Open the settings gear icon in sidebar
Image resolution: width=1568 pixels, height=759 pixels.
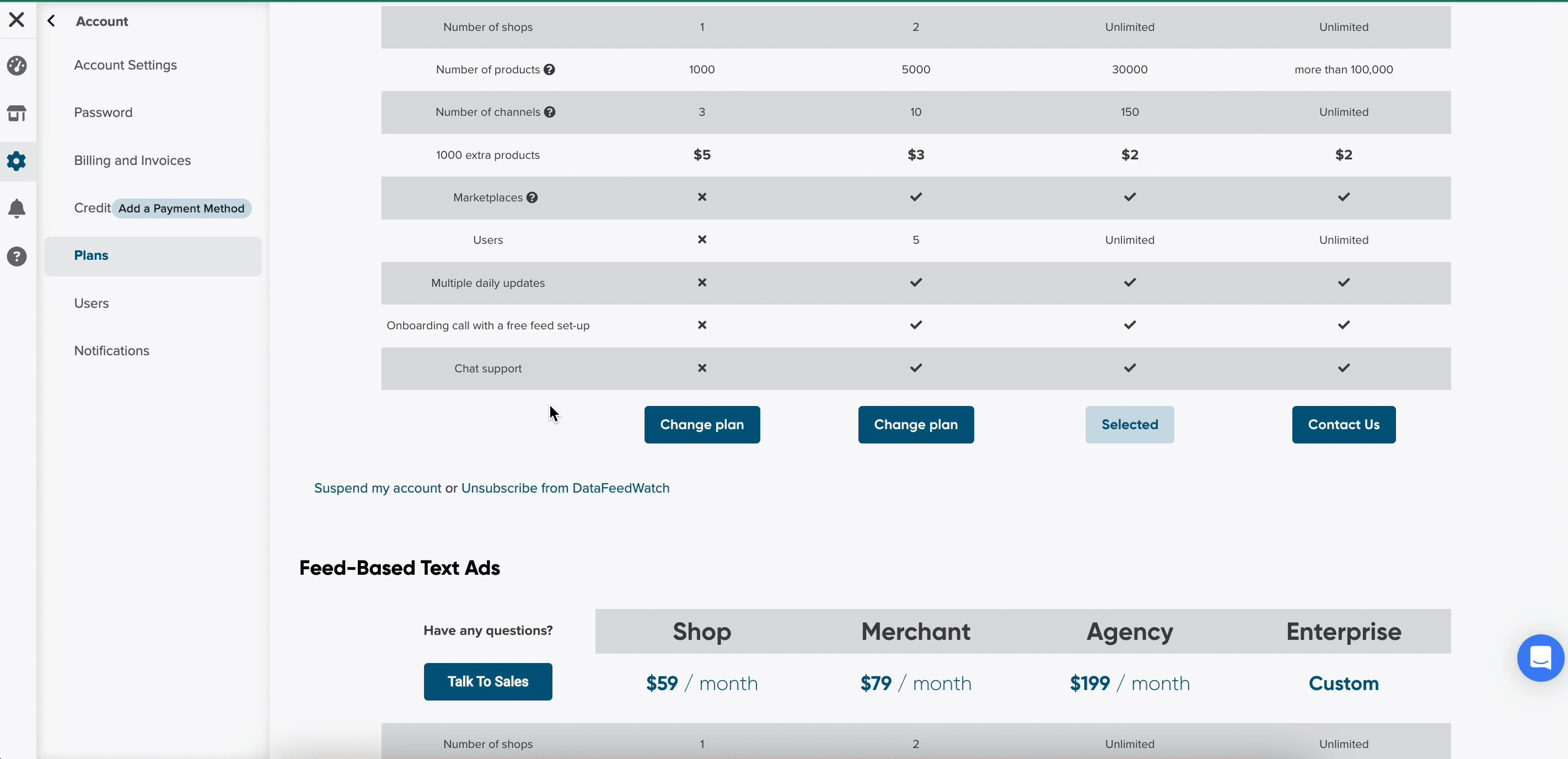(17, 161)
